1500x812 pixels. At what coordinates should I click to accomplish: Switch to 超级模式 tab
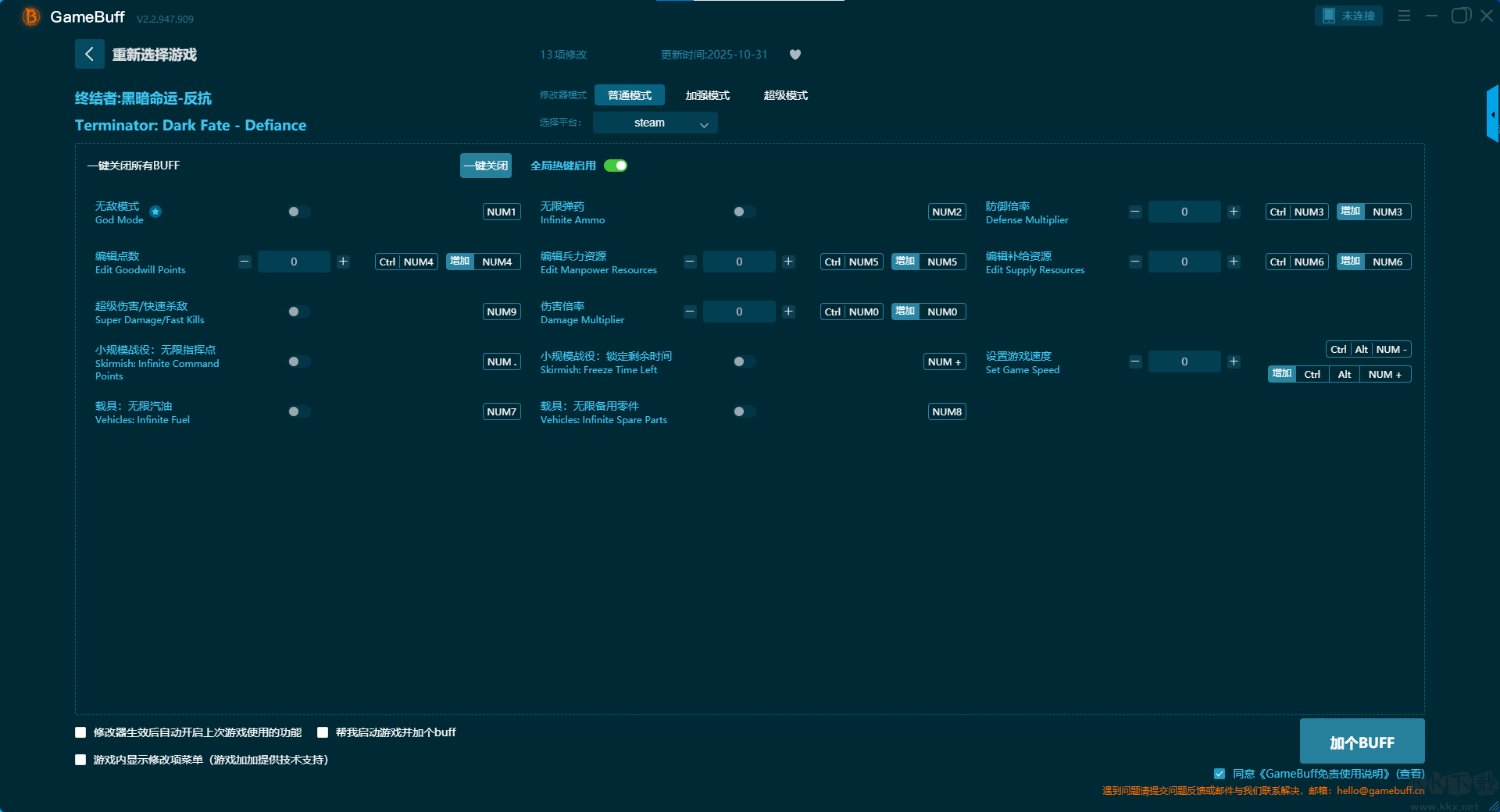pyautogui.click(x=785, y=95)
